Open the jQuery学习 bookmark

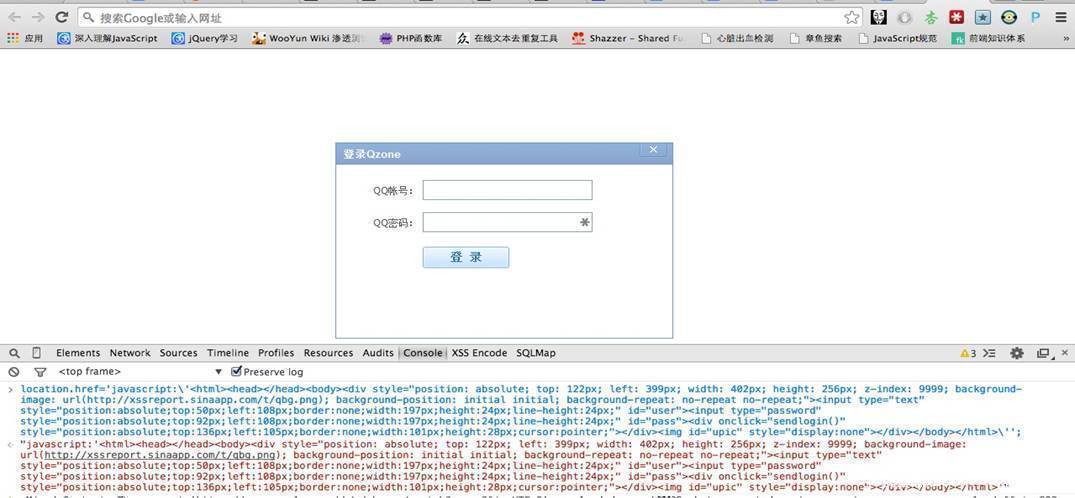(x=205, y=38)
